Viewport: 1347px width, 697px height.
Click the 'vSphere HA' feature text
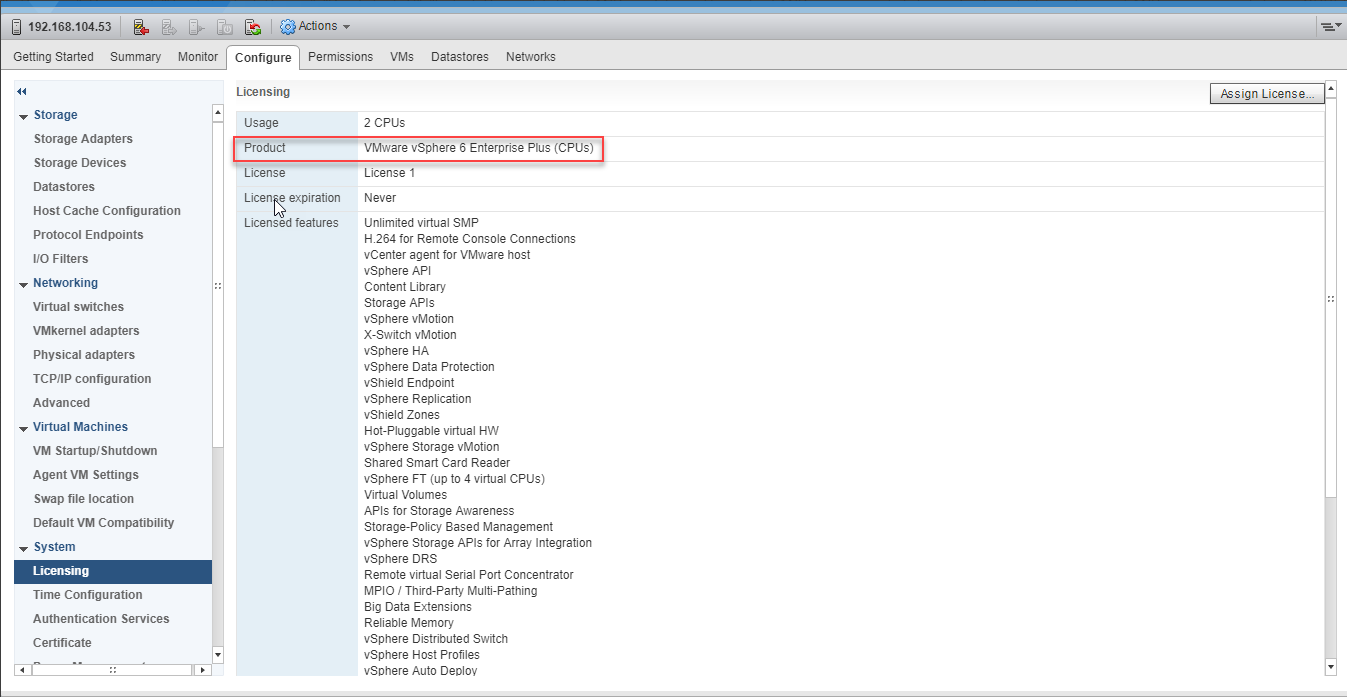[x=396, y=351]
